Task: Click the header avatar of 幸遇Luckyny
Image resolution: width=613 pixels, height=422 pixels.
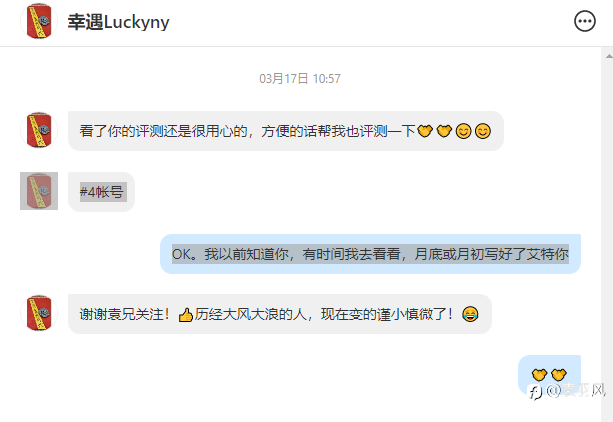Action: coord(39,21)
